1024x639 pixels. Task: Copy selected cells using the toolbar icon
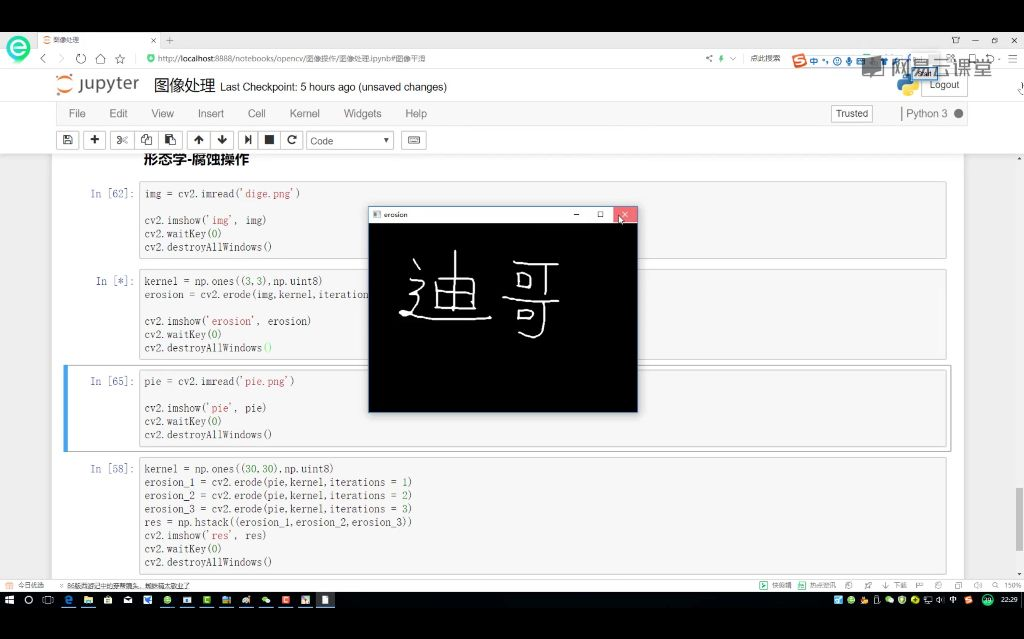coord(146,140)
